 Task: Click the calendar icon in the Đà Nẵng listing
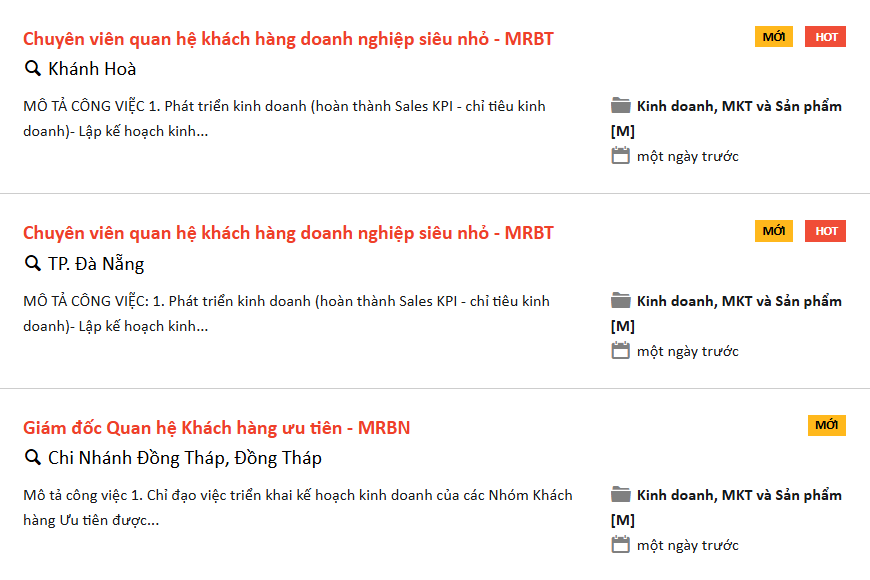pyautogui.click(x=620, y=350)
